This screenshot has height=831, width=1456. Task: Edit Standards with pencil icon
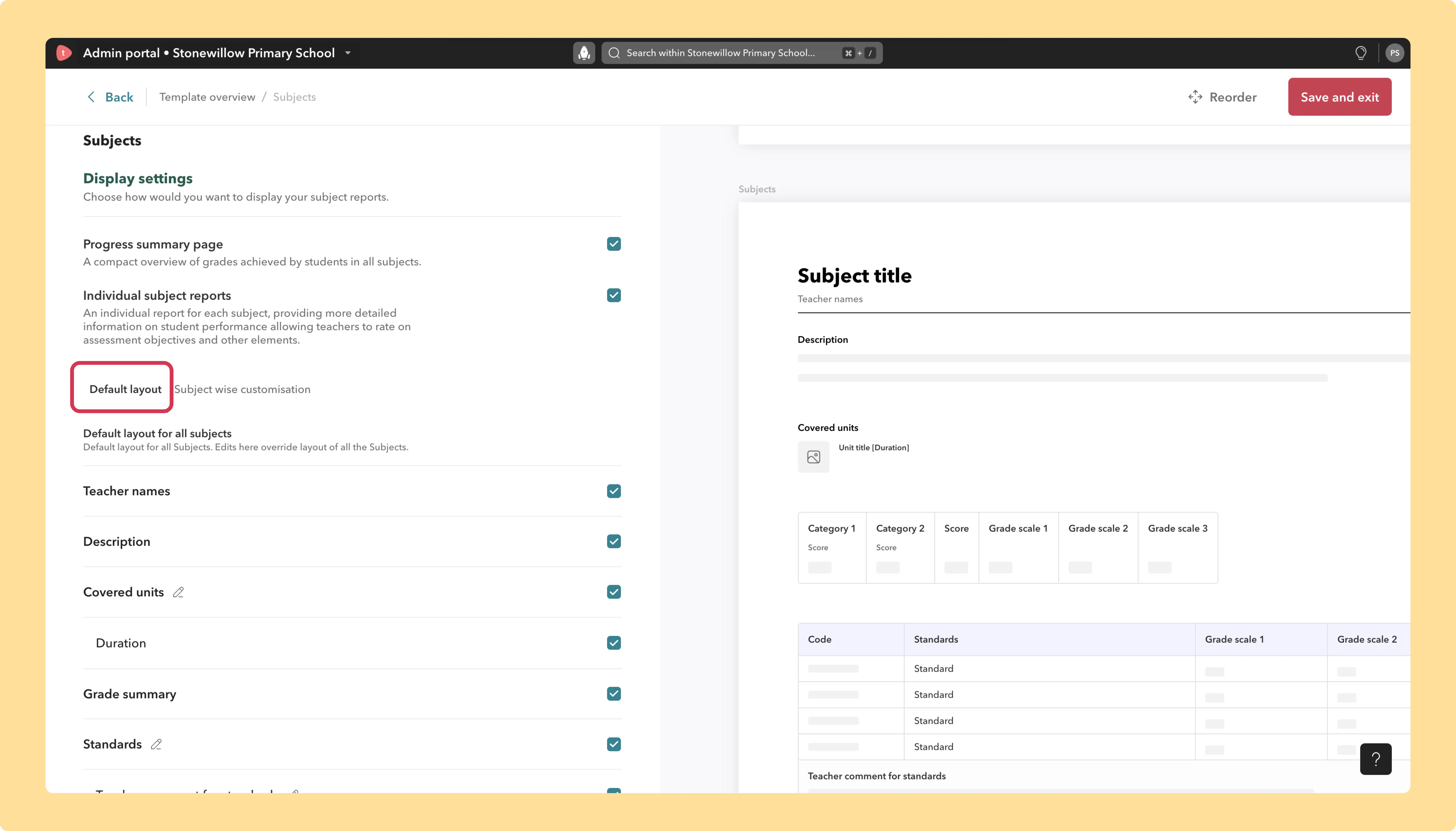[x=156, y=745]
